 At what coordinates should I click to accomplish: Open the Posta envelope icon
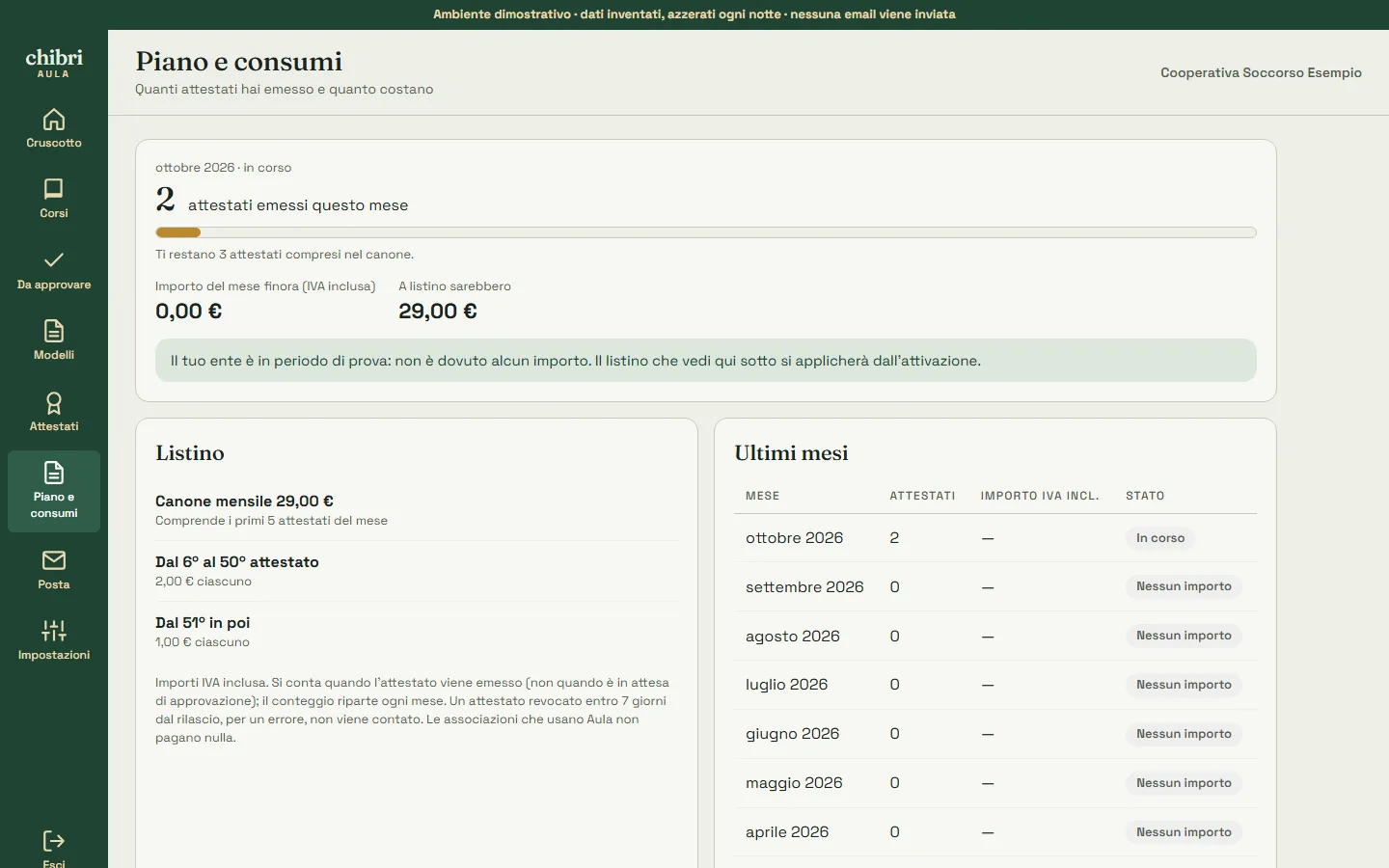pyautogui.click(x=54, y=560)
